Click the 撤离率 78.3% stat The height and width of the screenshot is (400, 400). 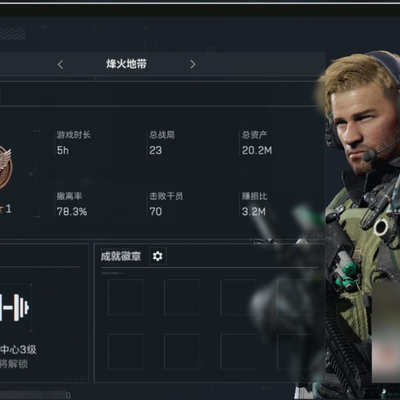(72, 204)
